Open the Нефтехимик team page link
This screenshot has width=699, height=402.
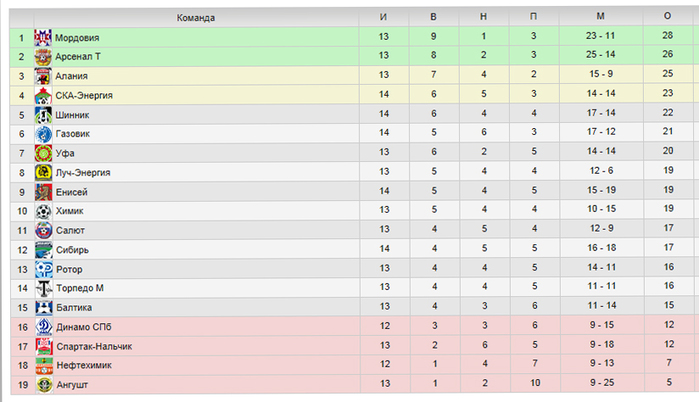coord(84,365)
